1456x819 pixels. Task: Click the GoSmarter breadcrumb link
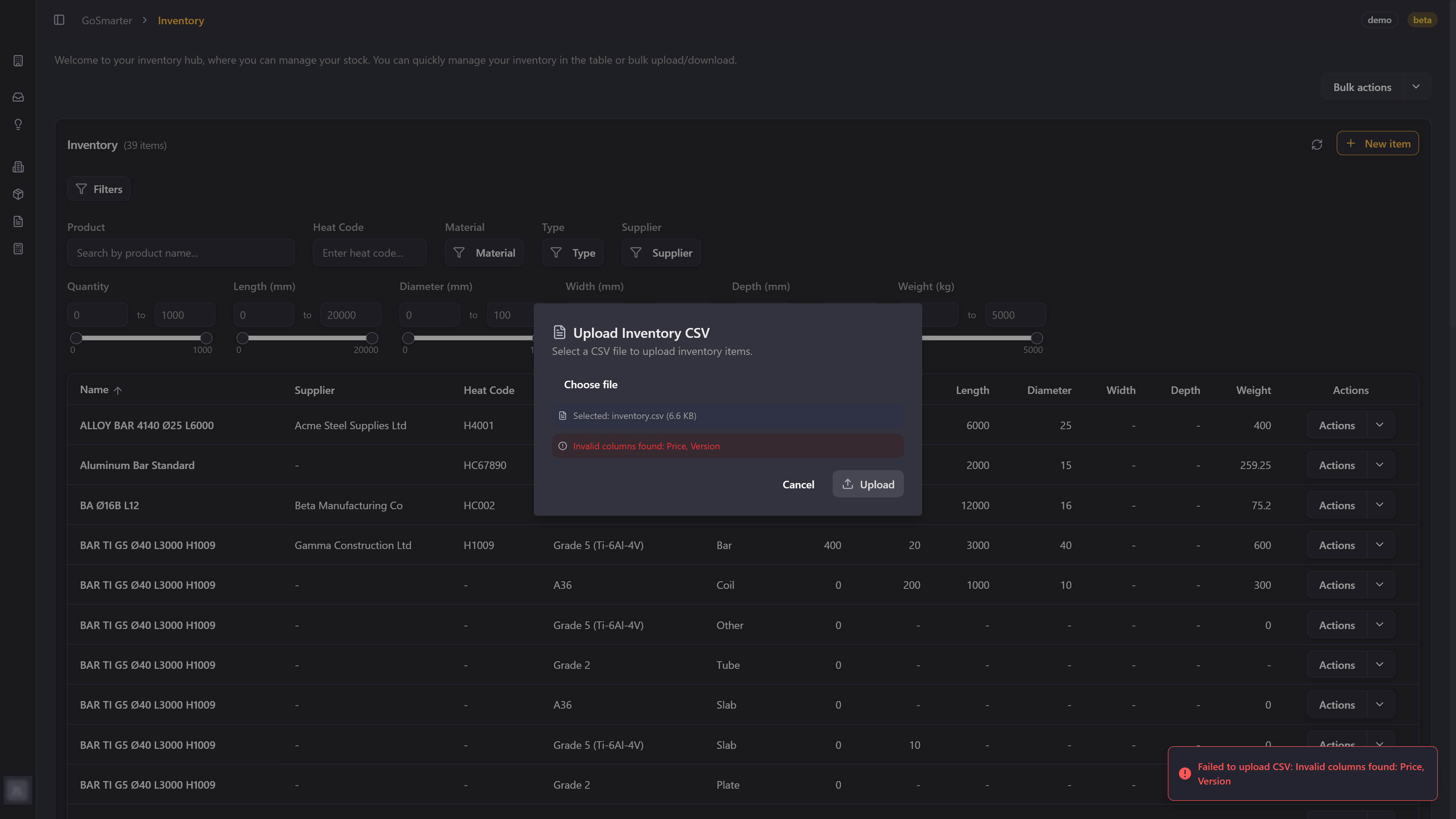tap(107, 20)
